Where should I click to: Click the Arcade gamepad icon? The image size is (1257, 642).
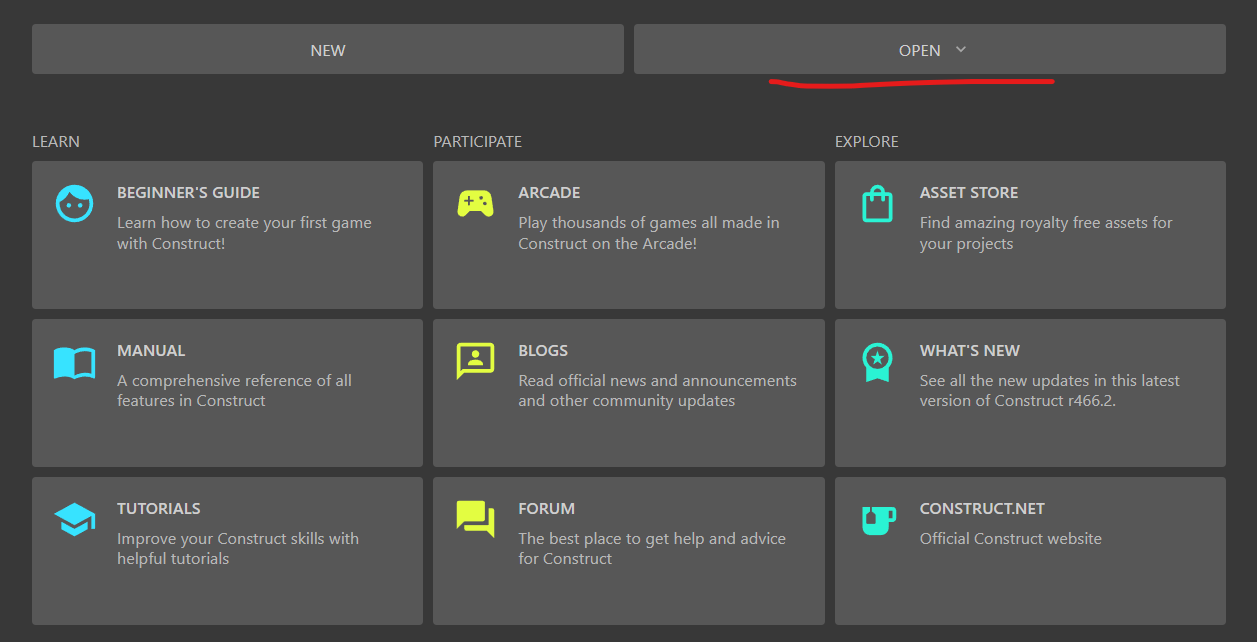(475, 203)
